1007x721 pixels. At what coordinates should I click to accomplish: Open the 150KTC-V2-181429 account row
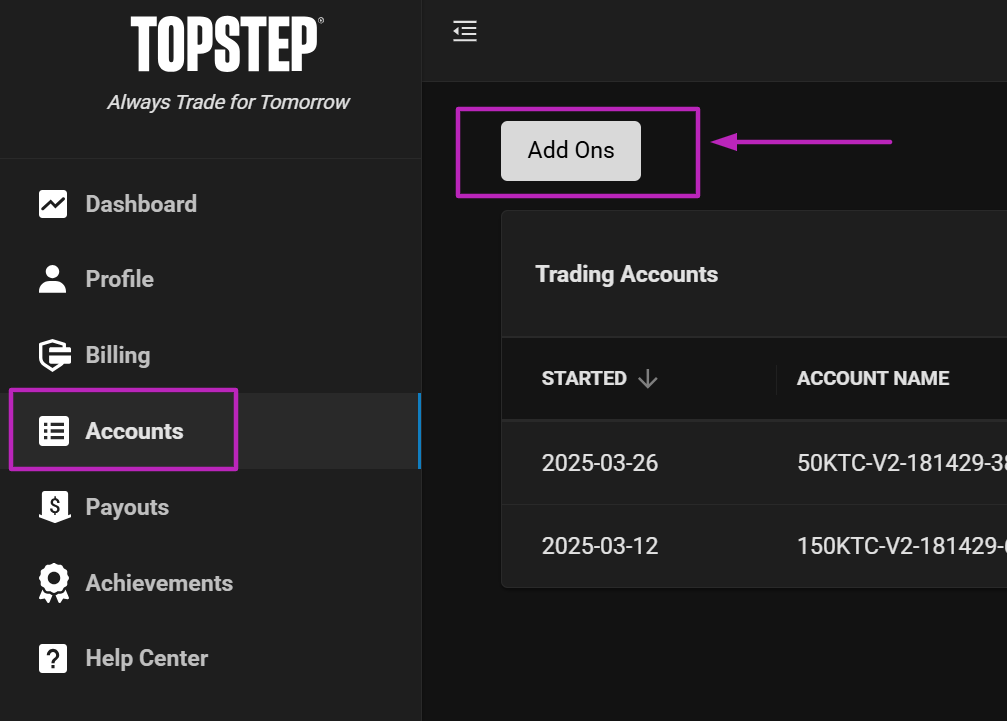click(754, 546)
